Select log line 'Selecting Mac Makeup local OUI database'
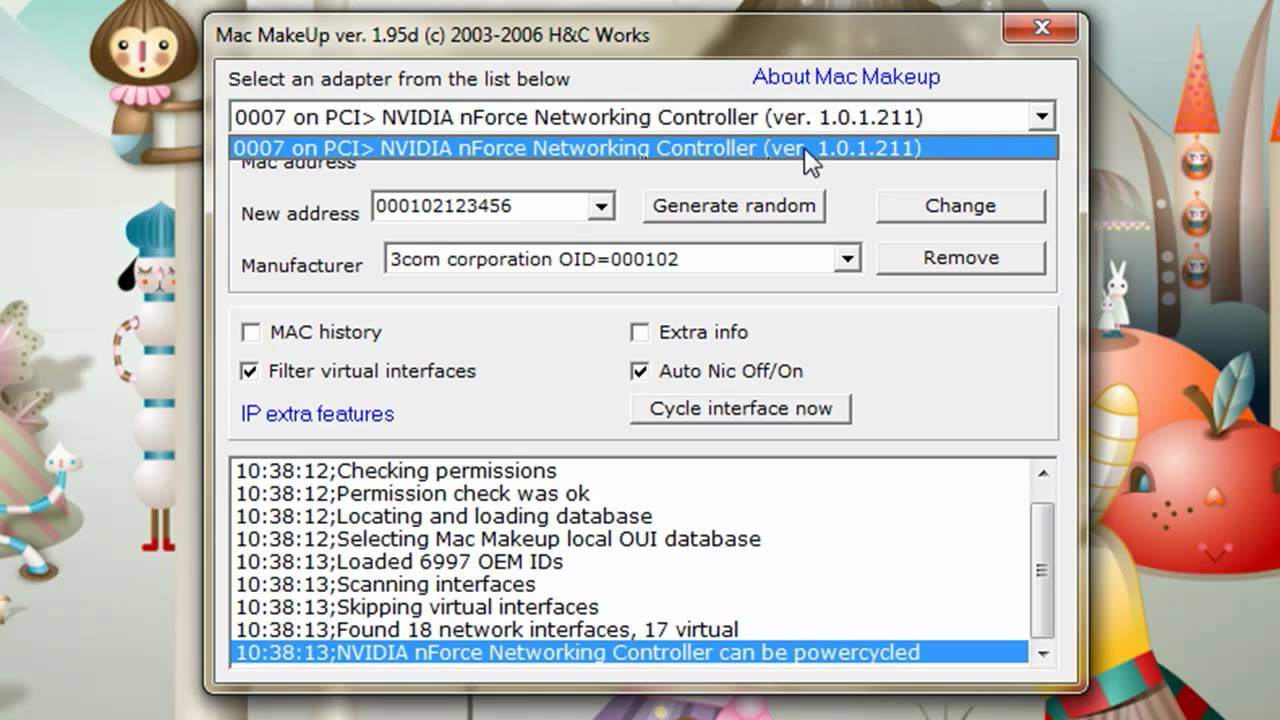Screen dimensions: 1280x720 click(x=629, y=539)
